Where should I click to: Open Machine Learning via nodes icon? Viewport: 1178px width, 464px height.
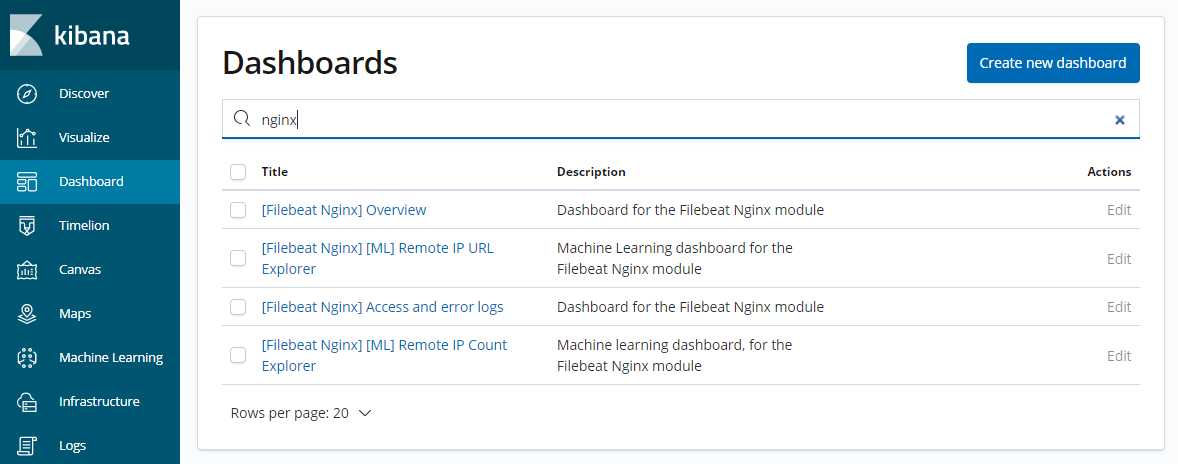(27, 357)
